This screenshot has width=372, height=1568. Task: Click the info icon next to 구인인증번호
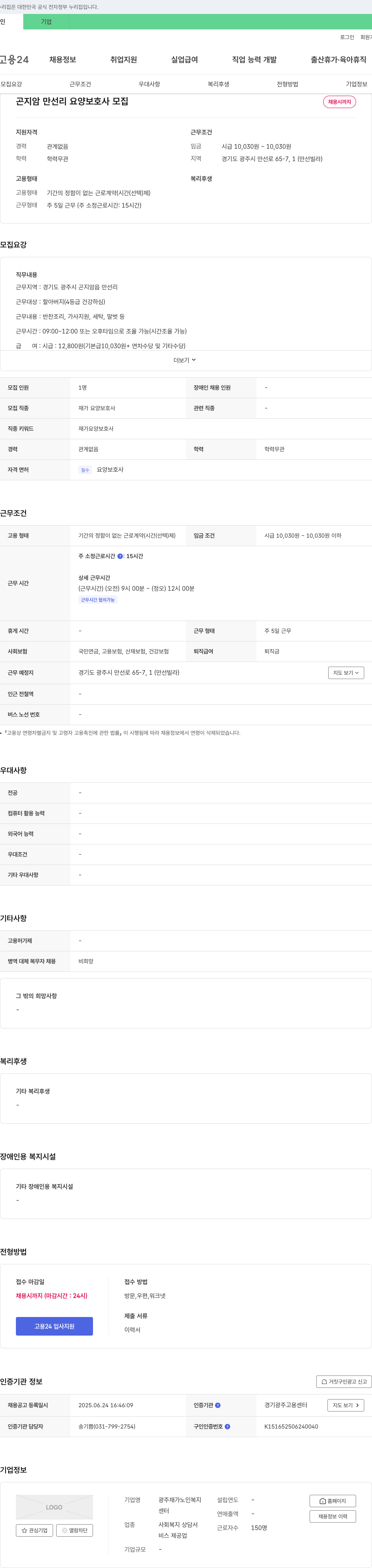[x=228, y=1426]
